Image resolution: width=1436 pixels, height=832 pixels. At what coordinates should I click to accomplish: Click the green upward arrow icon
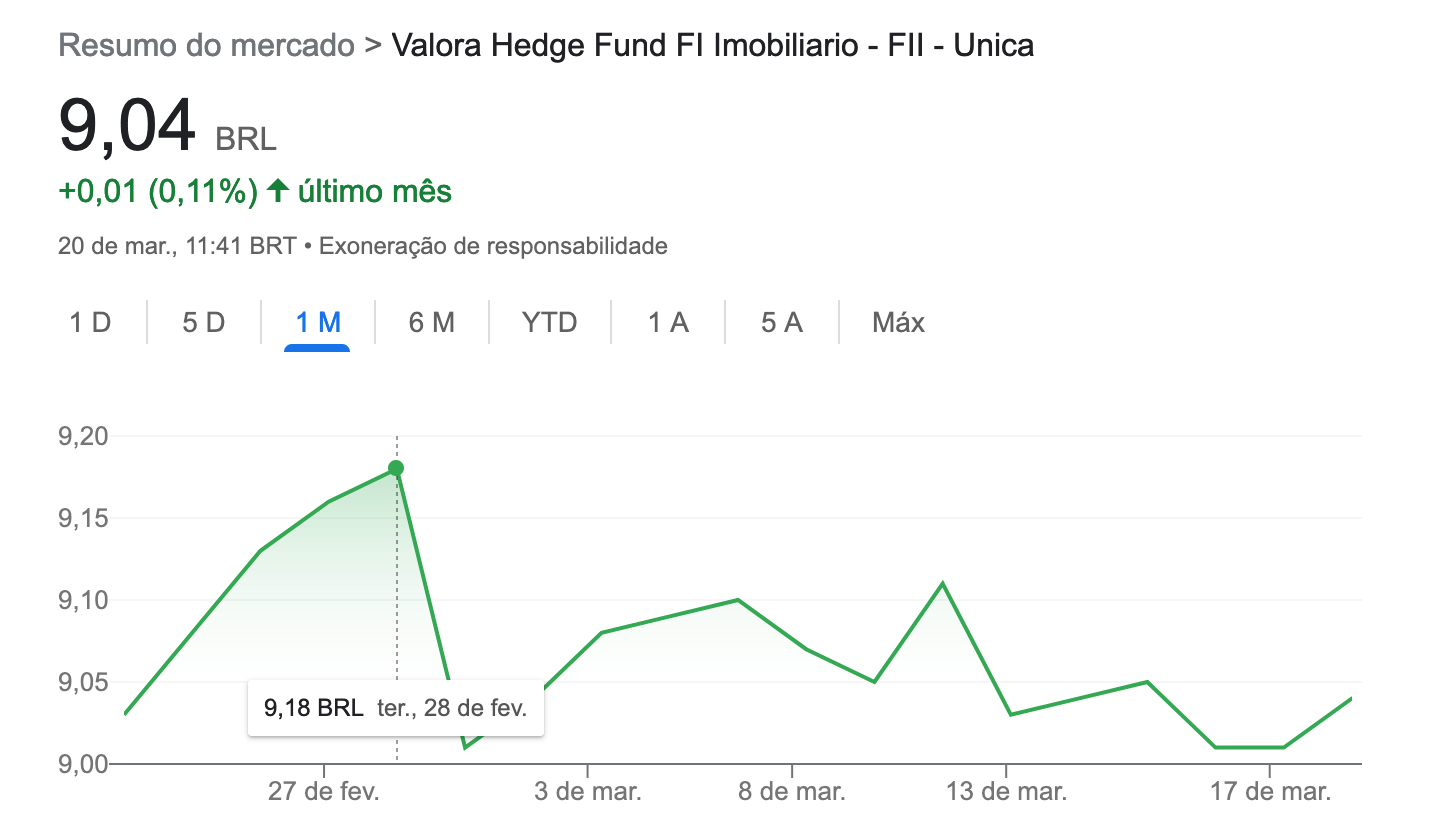[x=281, y=190]
